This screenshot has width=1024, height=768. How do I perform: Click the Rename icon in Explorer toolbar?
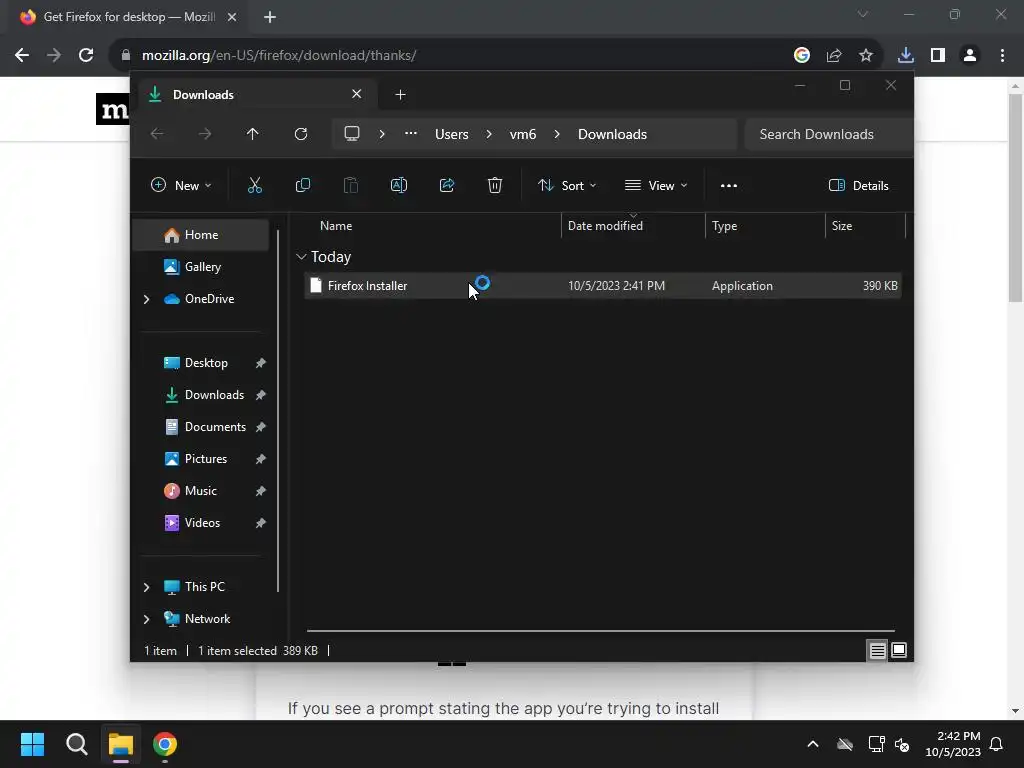398,185
